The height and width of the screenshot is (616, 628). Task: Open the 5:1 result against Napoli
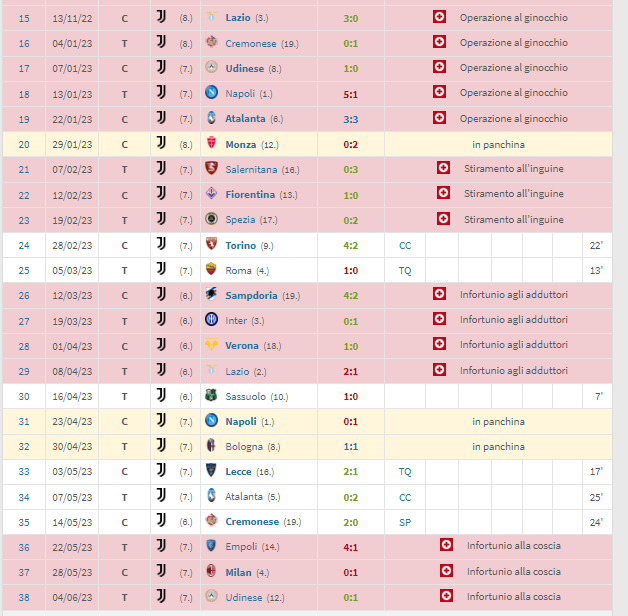[x=350, y=95]
